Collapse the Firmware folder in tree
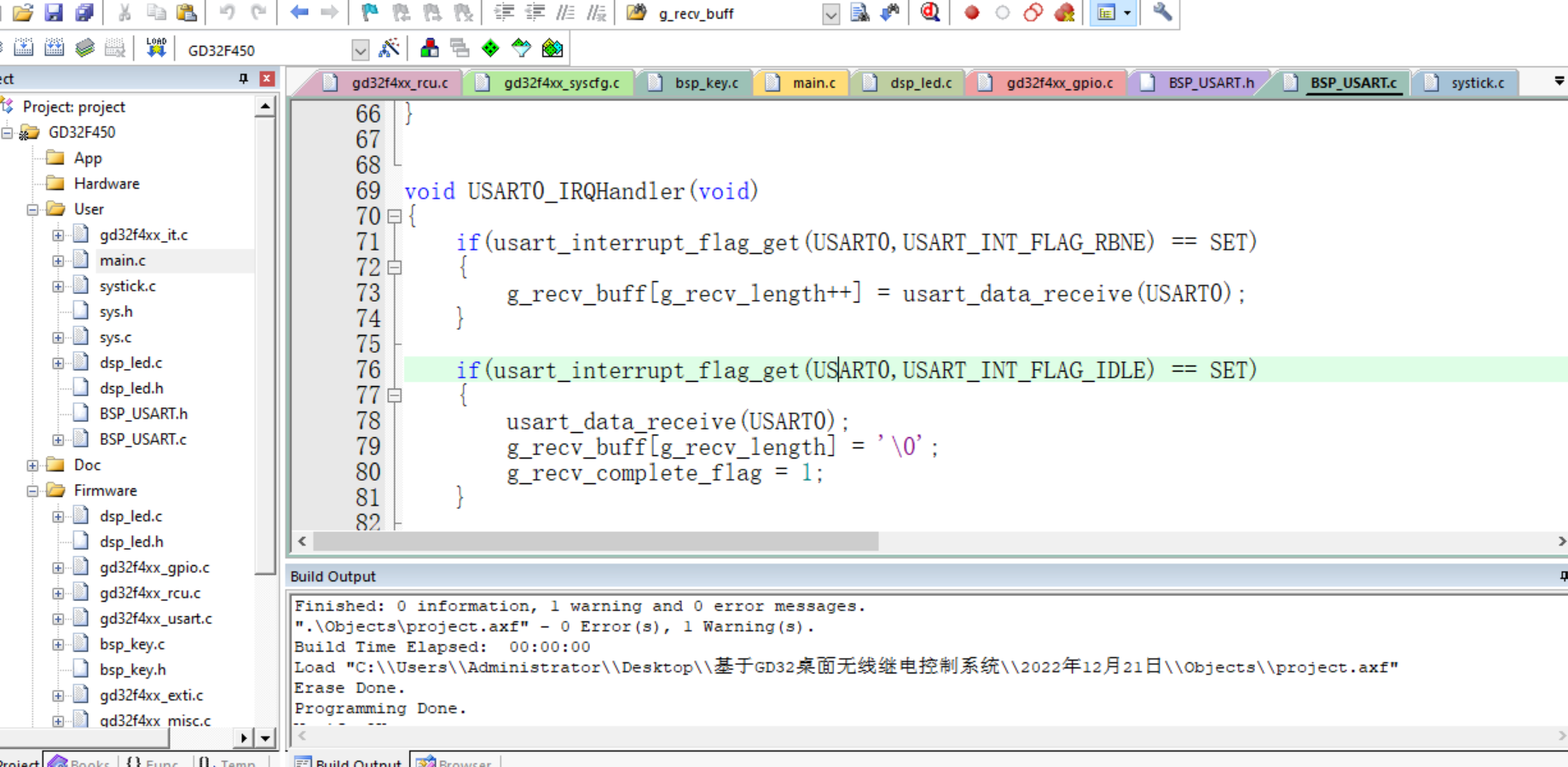The image size is (1568, 767). point(32,491)
